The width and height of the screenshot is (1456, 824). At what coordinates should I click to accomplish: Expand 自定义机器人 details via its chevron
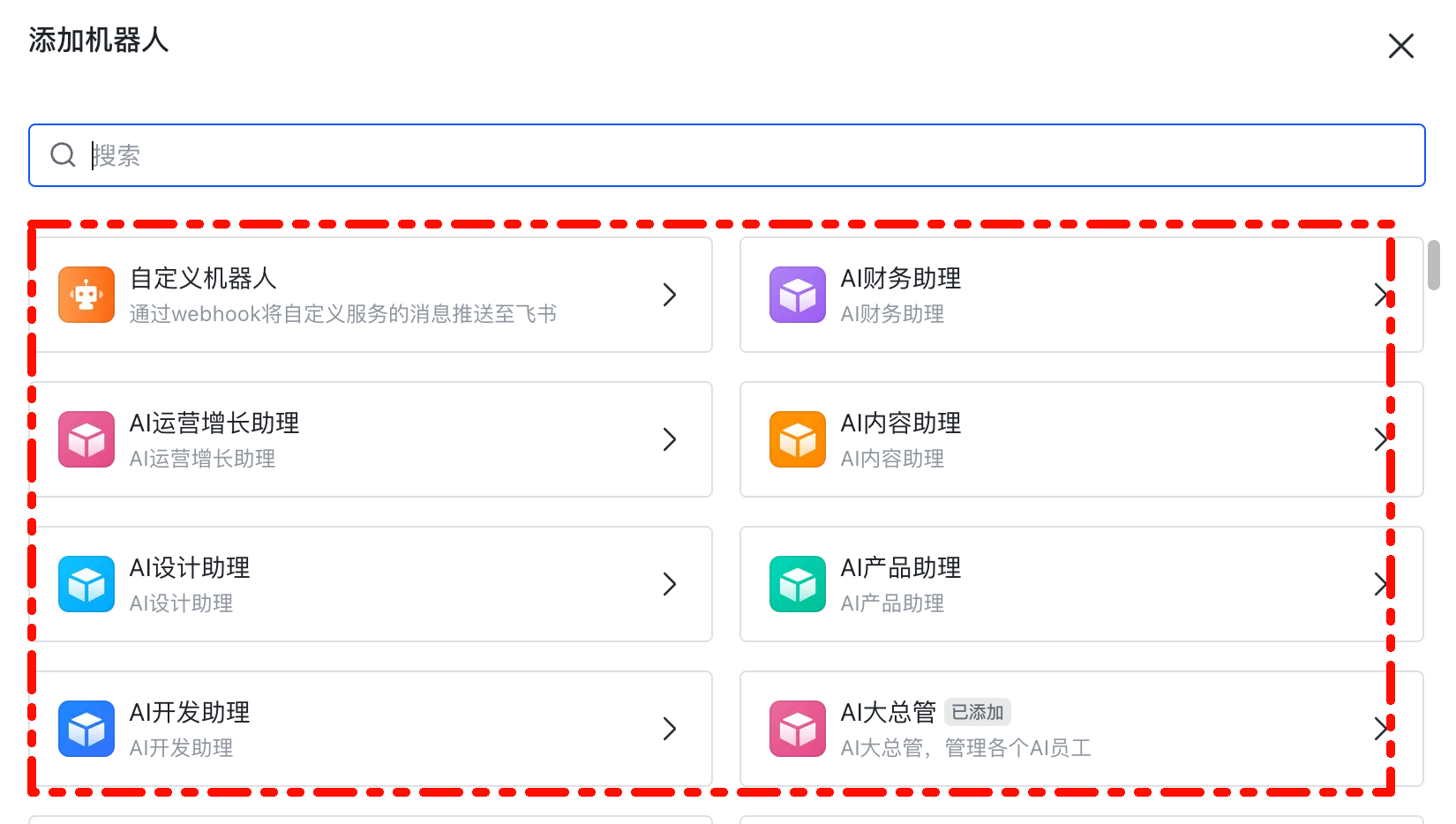click(x=670, y=295)
